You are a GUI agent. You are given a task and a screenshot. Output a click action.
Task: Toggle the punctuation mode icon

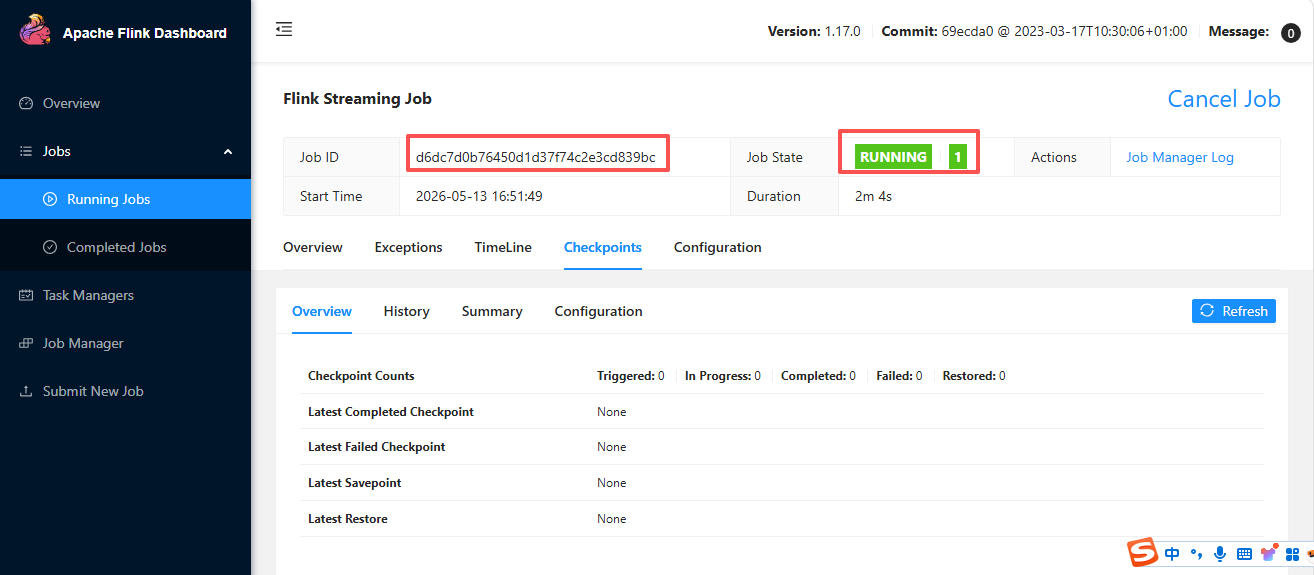click(1196, 554)
